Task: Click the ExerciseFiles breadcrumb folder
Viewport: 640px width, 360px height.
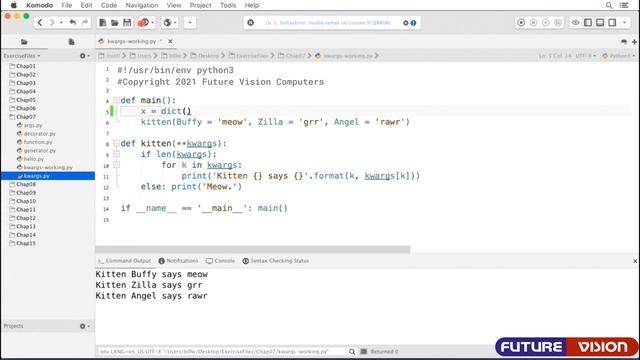Action: 249,56
